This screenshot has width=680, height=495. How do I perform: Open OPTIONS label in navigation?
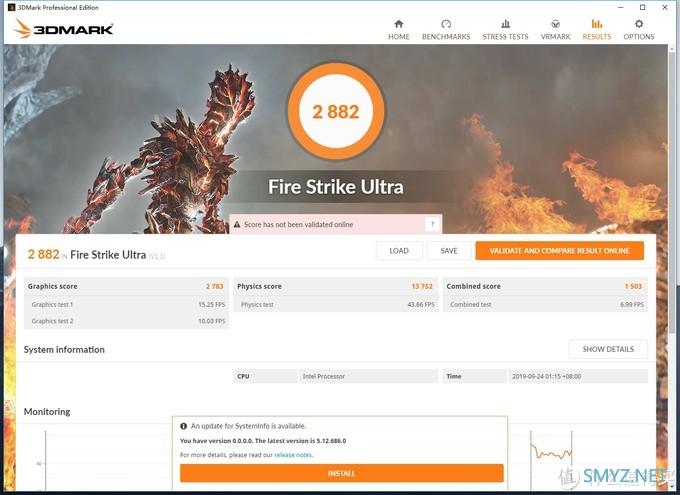639,37
